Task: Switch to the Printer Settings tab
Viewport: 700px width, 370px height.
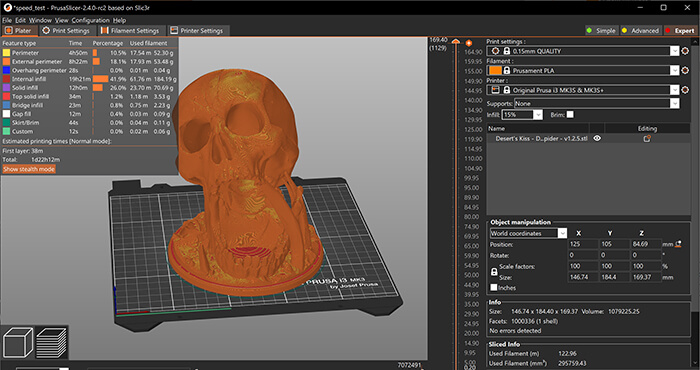Action: [x=197, y=31]
